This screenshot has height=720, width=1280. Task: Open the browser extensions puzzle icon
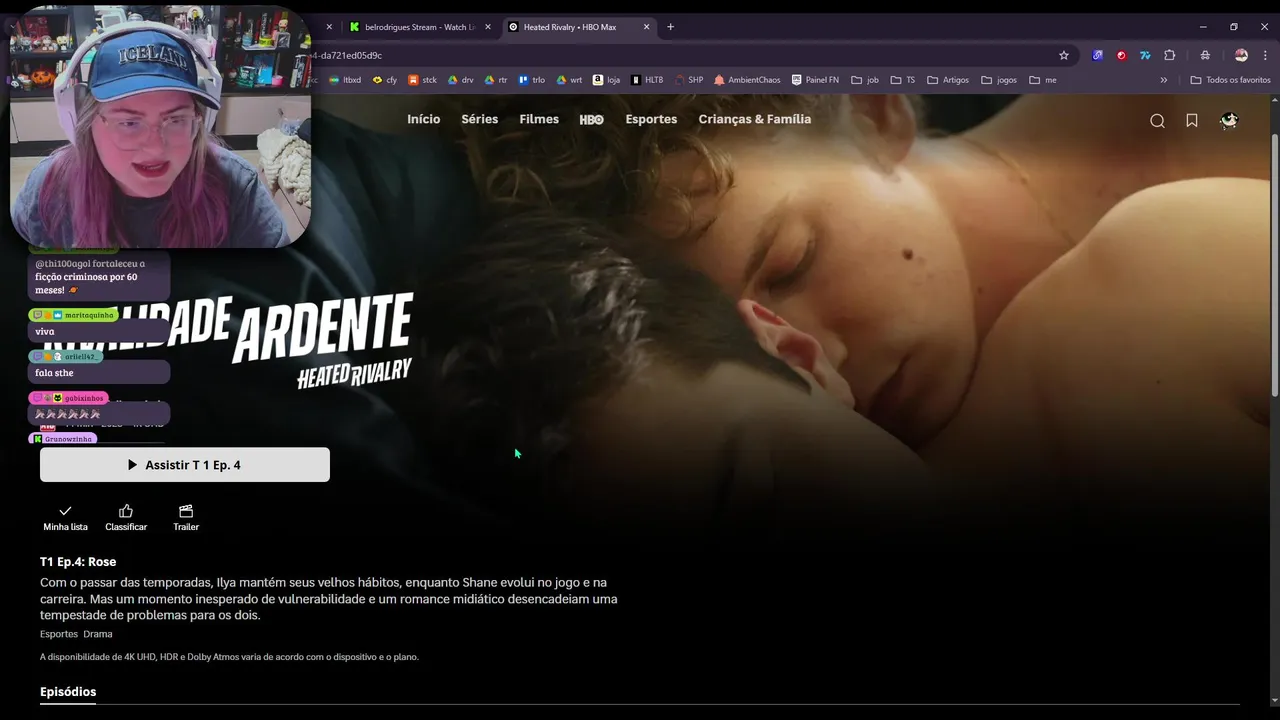click(x=1169, y=55)
